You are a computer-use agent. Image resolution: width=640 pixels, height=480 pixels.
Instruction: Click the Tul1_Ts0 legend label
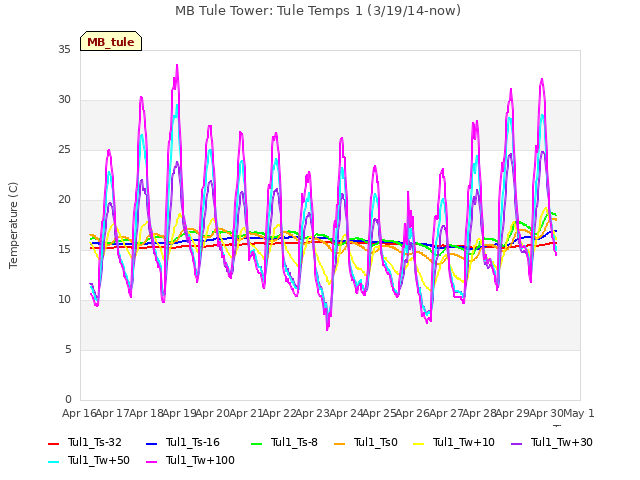376,442
